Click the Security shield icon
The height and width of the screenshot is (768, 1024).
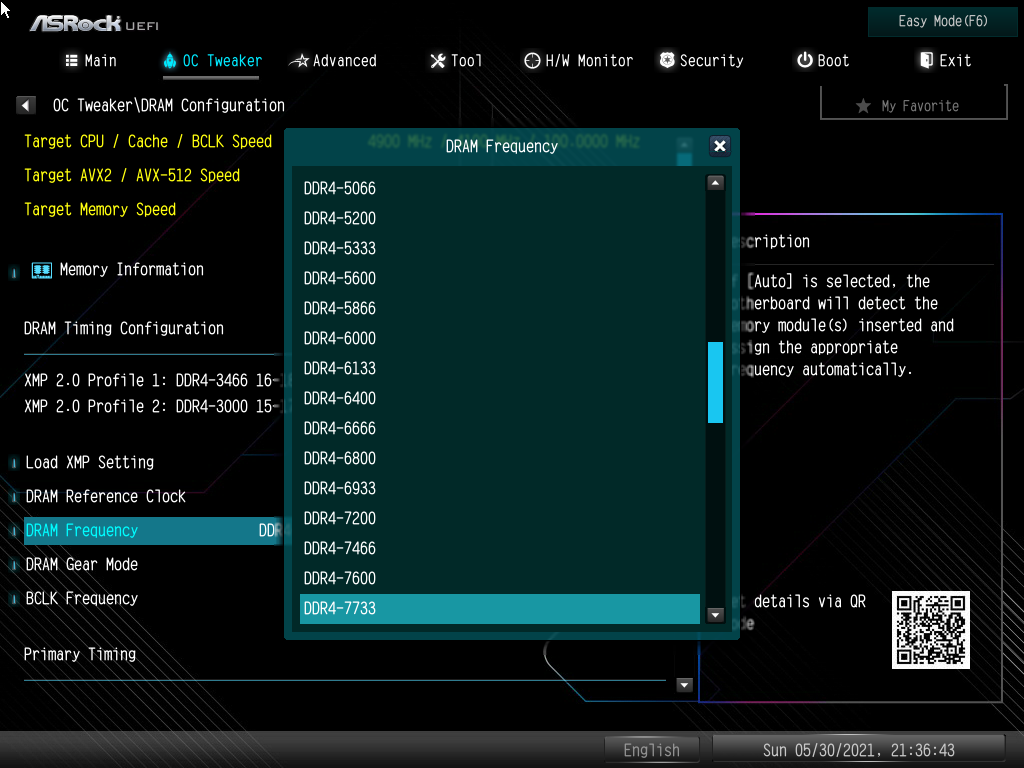click(x=667, y=60)
